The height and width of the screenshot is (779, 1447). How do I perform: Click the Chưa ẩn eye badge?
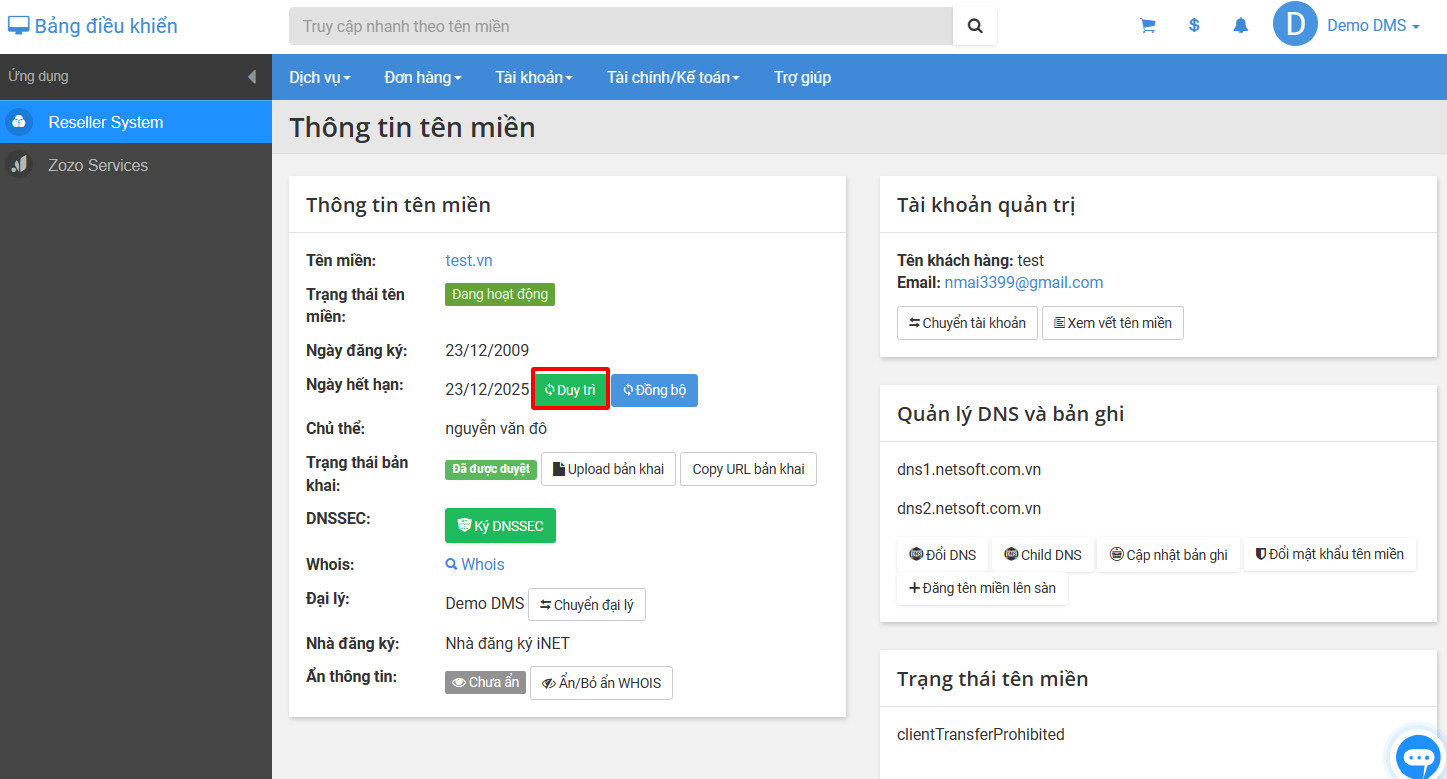[x=485, y=682]
